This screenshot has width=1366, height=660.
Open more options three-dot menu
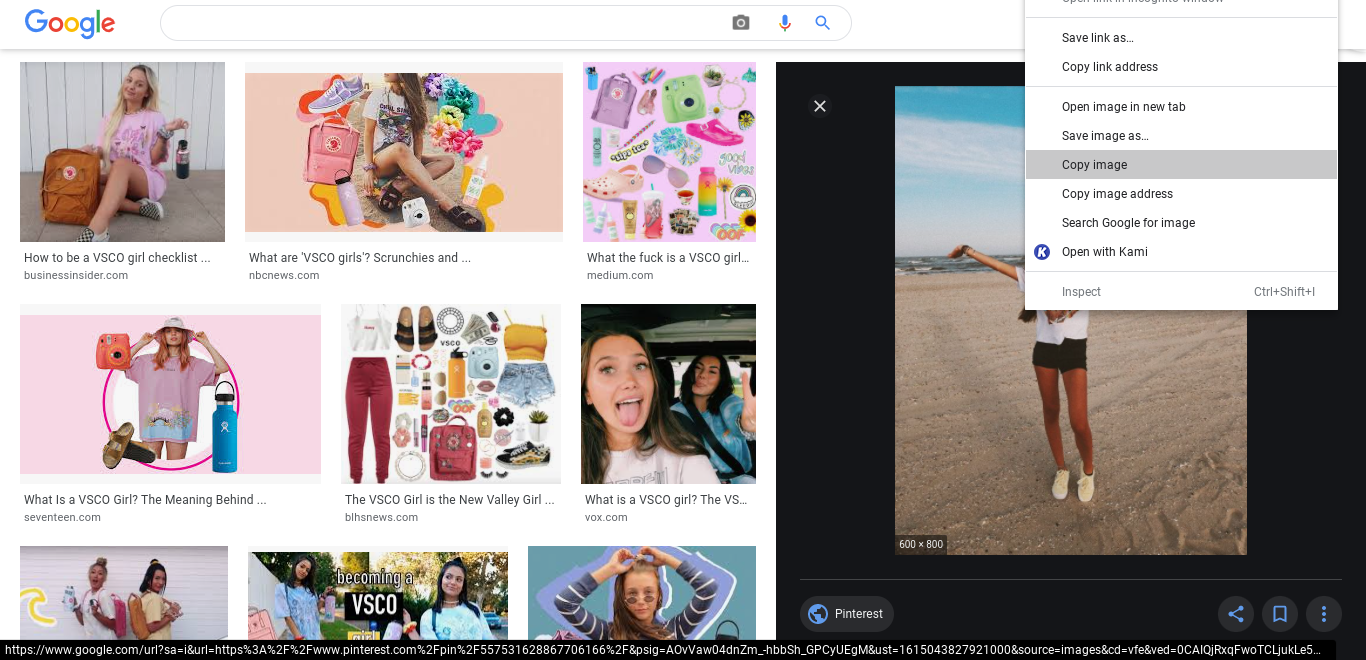pos(1324,614)
